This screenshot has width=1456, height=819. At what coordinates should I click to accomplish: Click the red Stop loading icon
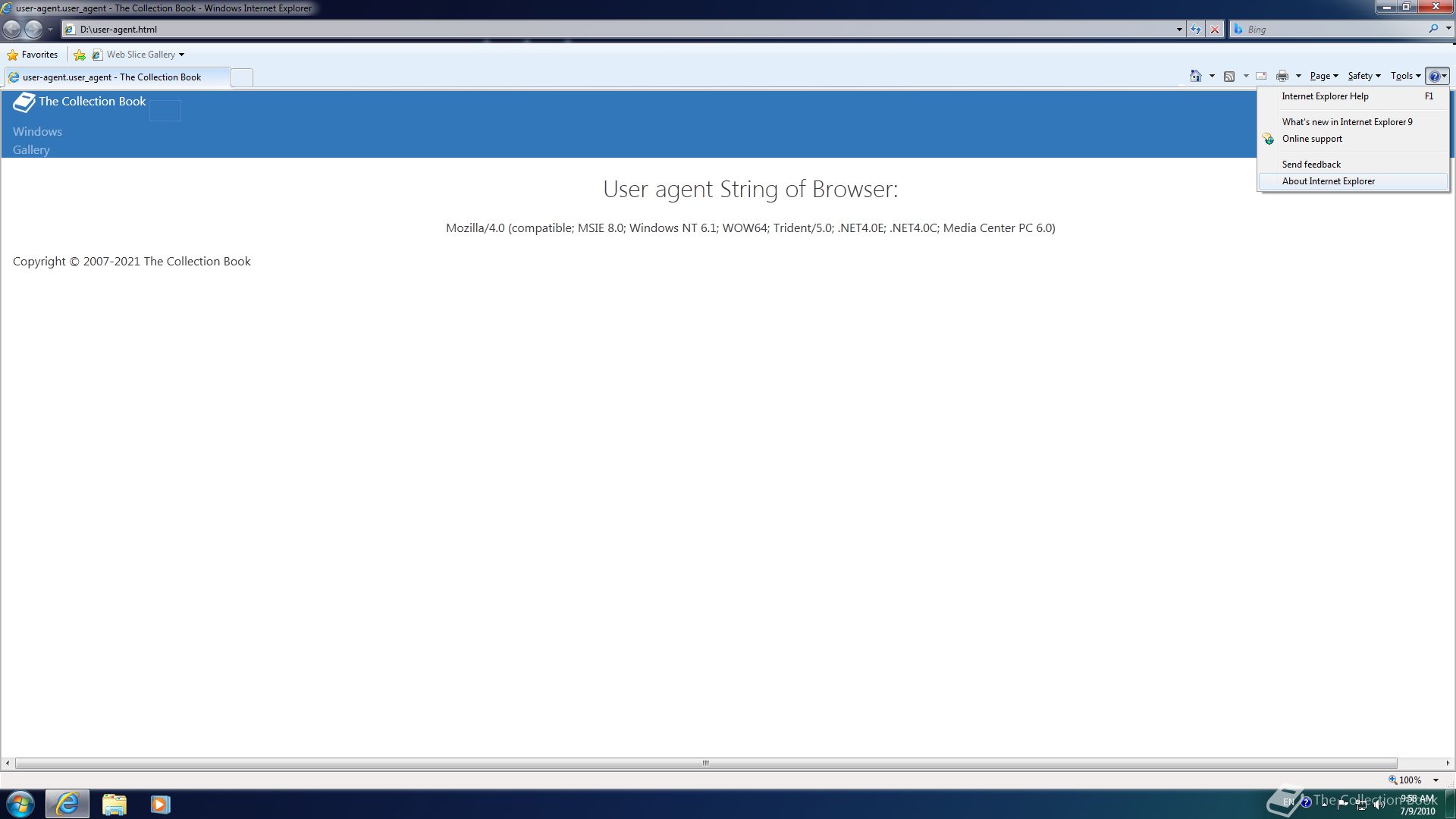(1215, 29)
